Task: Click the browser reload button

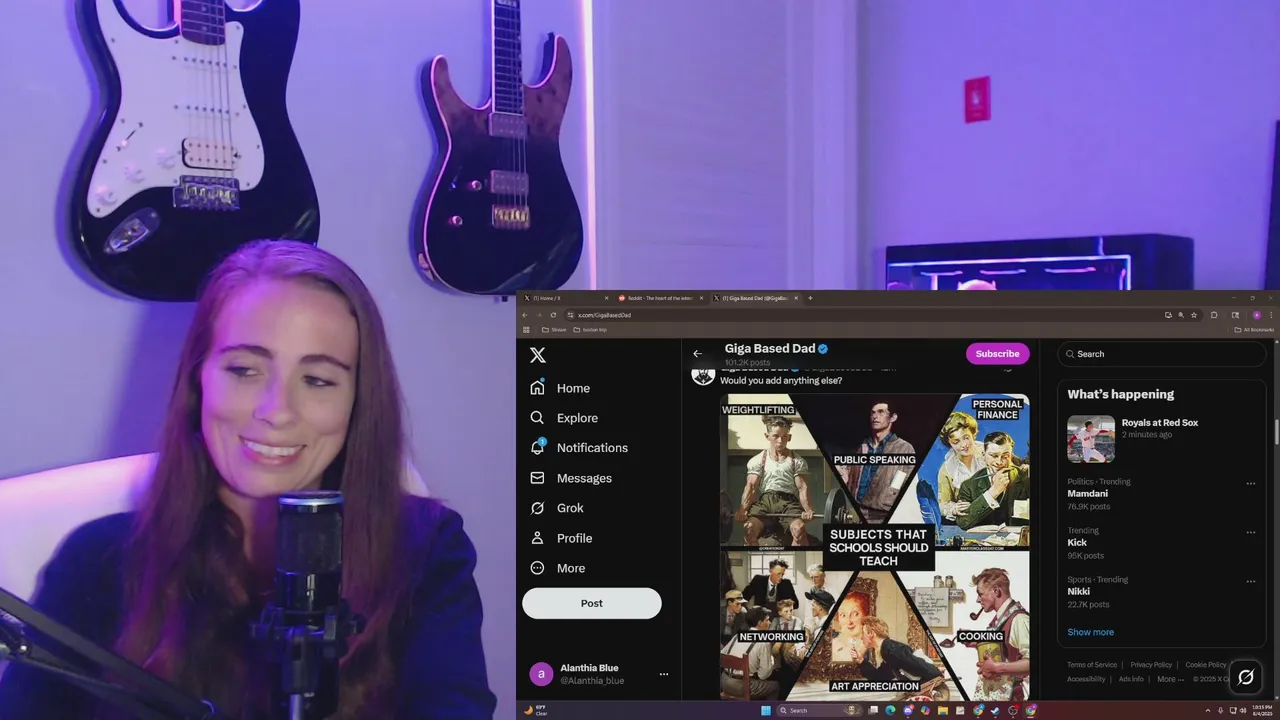Action: coord(553,315)
